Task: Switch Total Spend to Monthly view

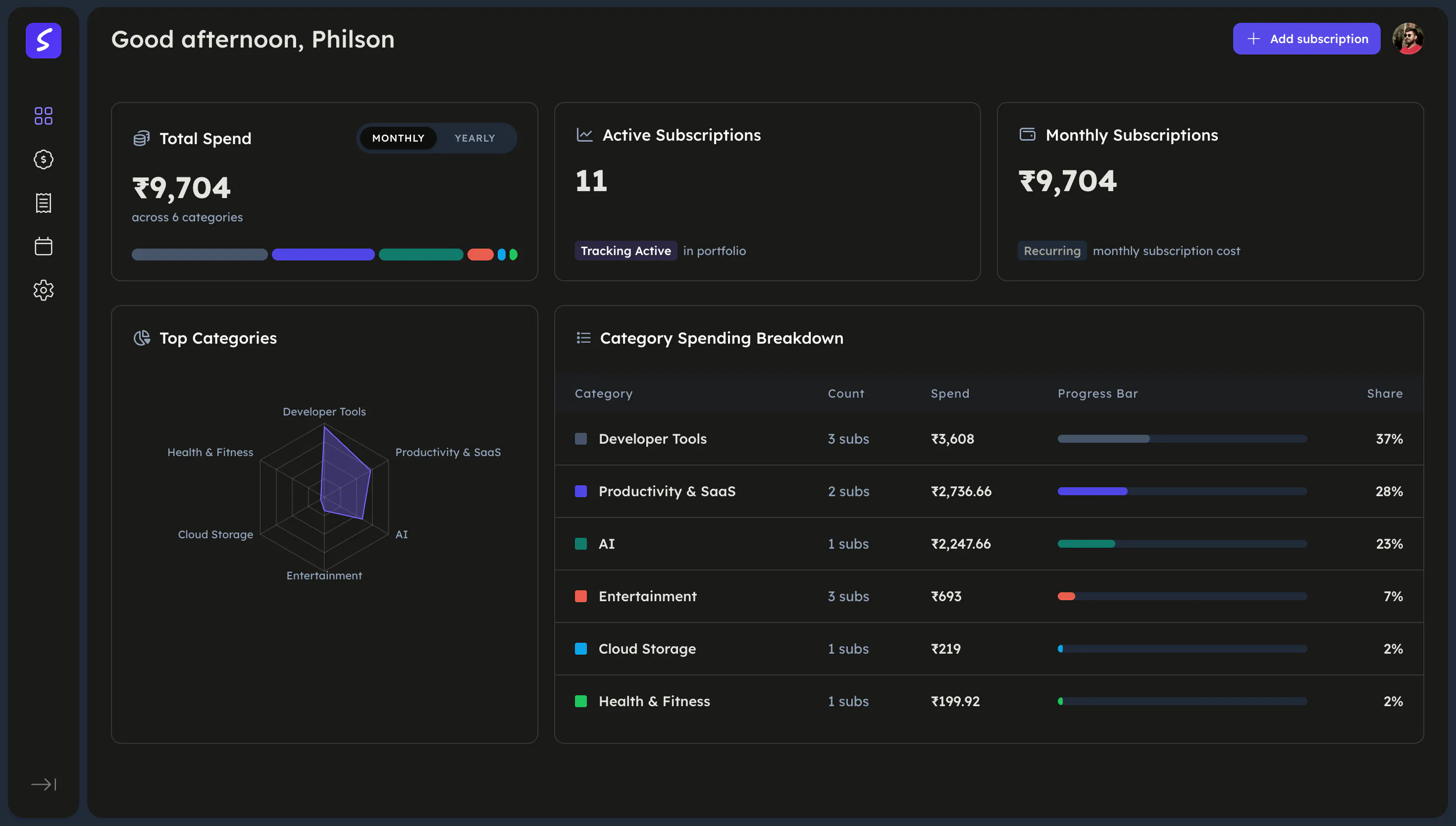Action: point(398,139)
